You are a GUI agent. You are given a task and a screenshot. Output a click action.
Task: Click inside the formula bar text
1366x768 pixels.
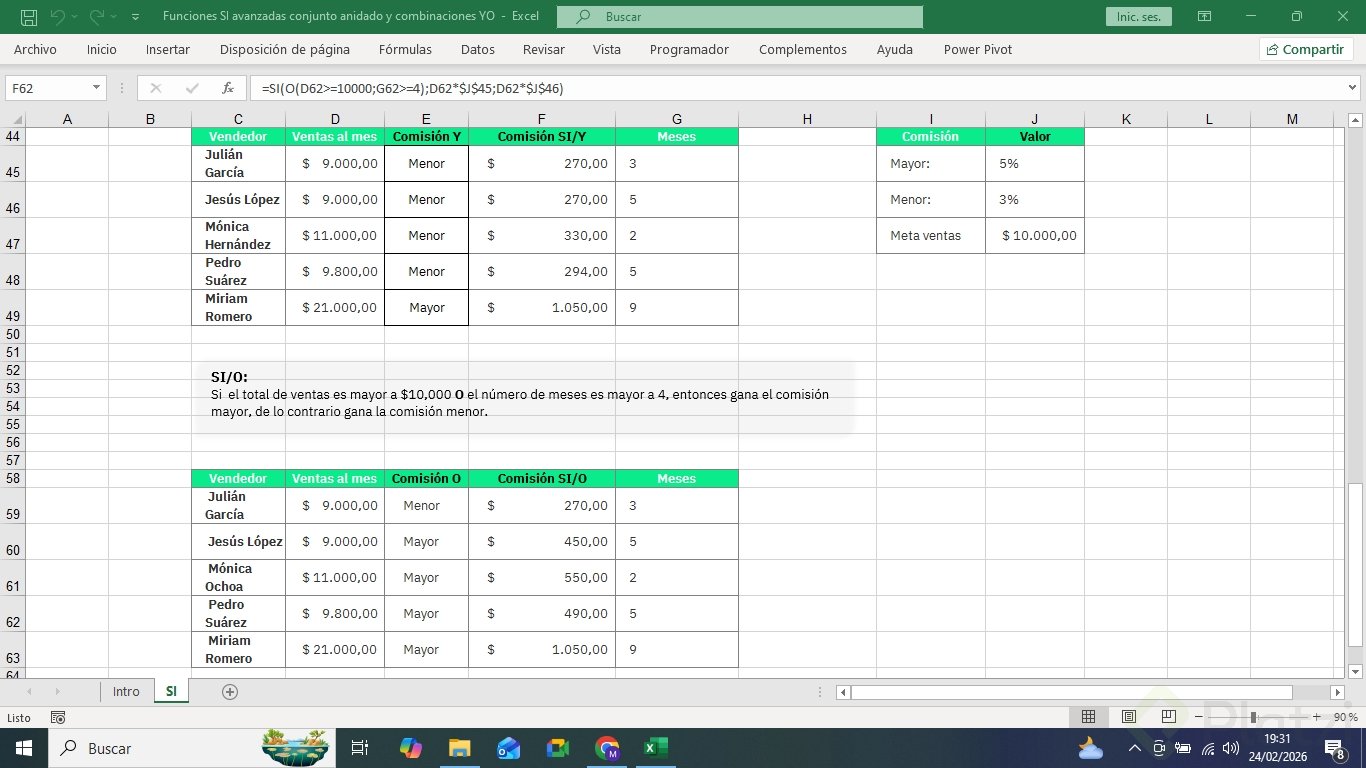797,88
